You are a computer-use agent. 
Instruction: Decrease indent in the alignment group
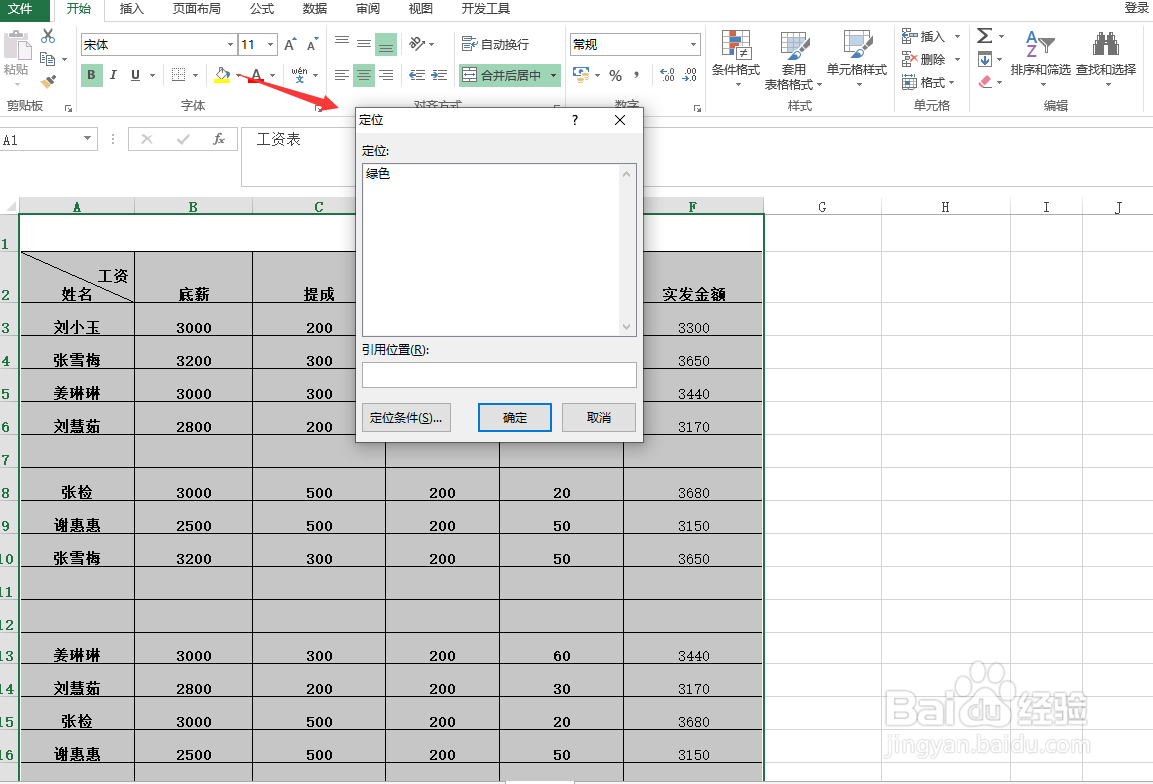pyautogui.click(x=417, y=75)
